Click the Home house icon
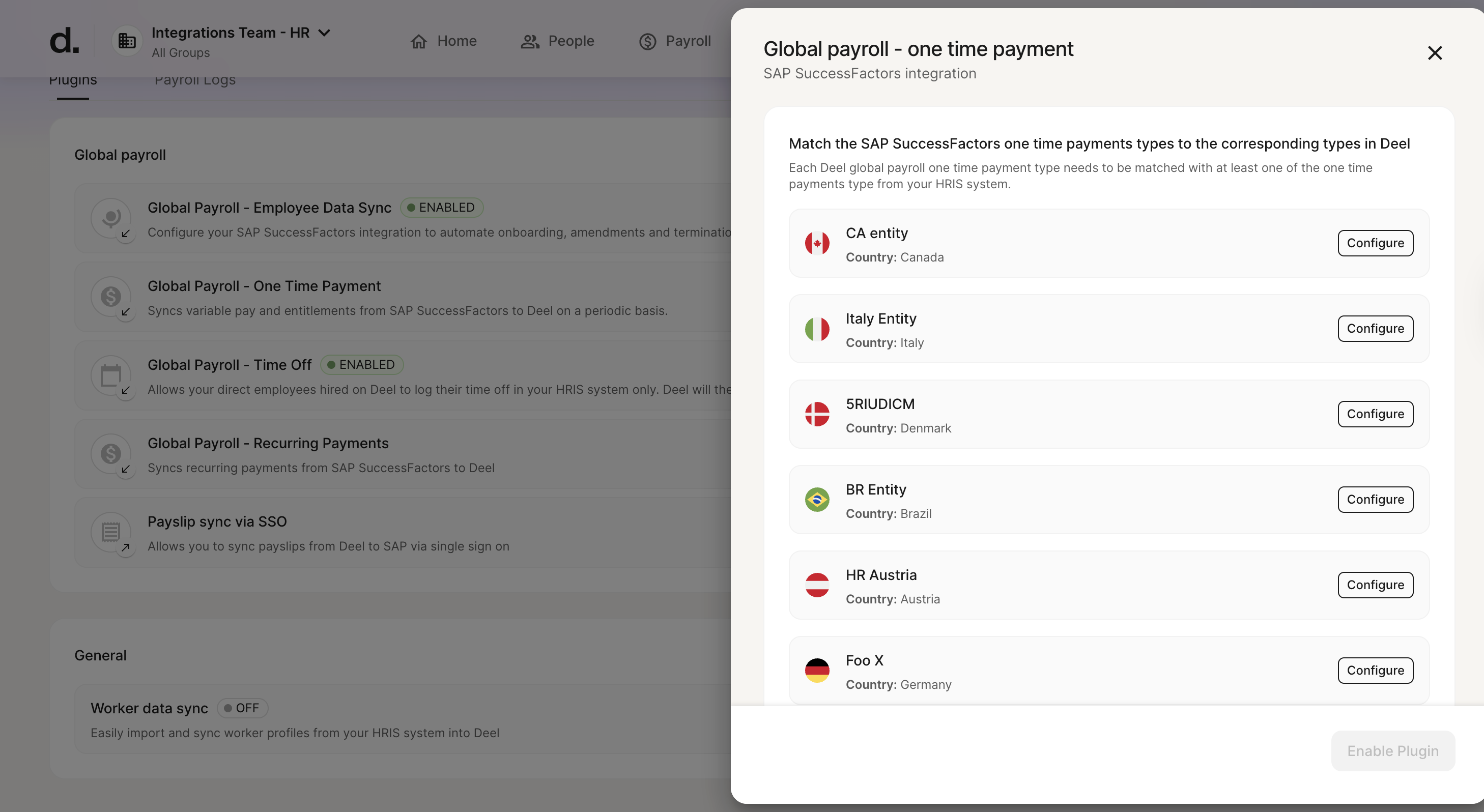This screenshot has height=812, width=1484. (x=419, y=41)
